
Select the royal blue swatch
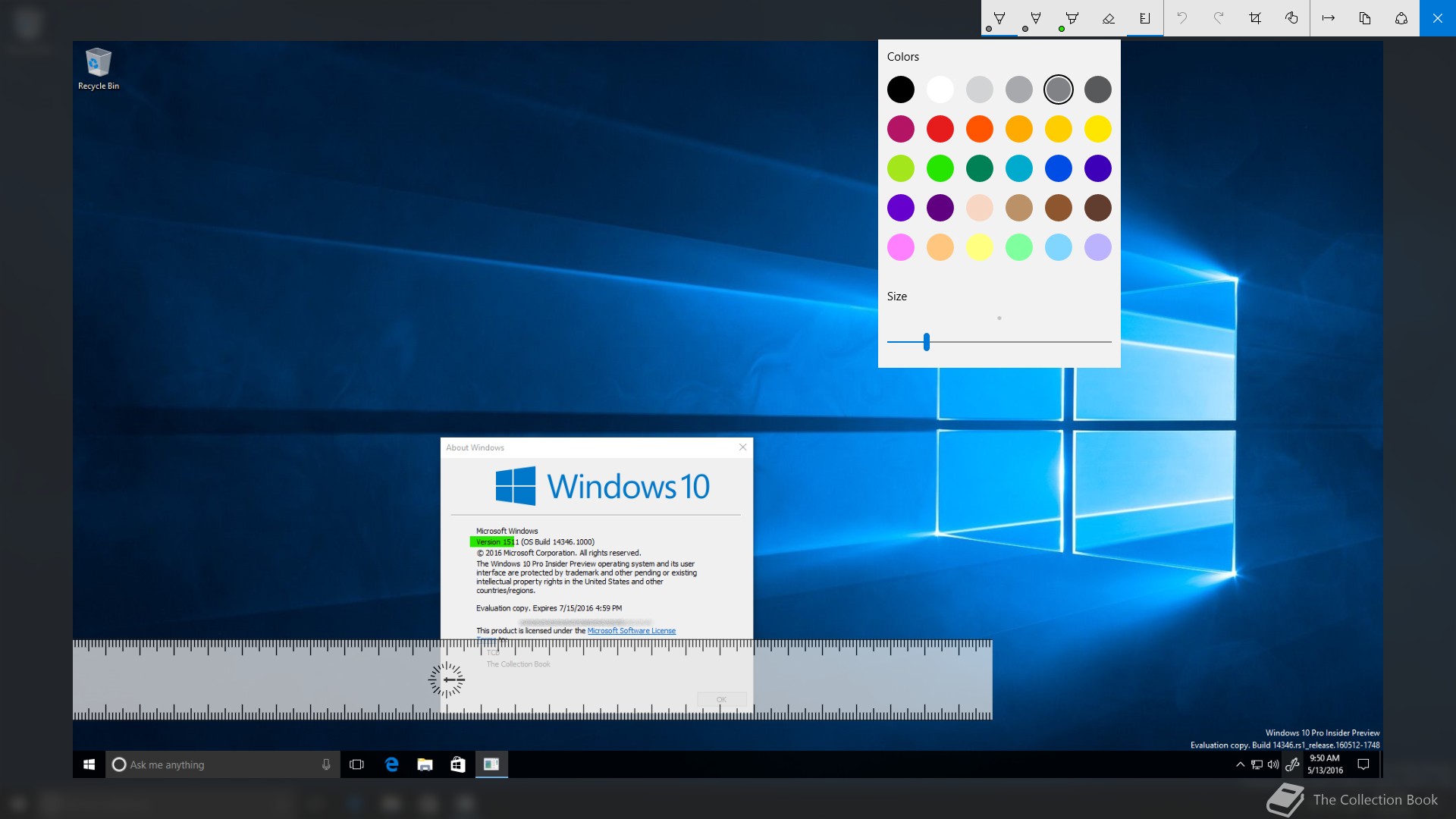coord(1059,168)
